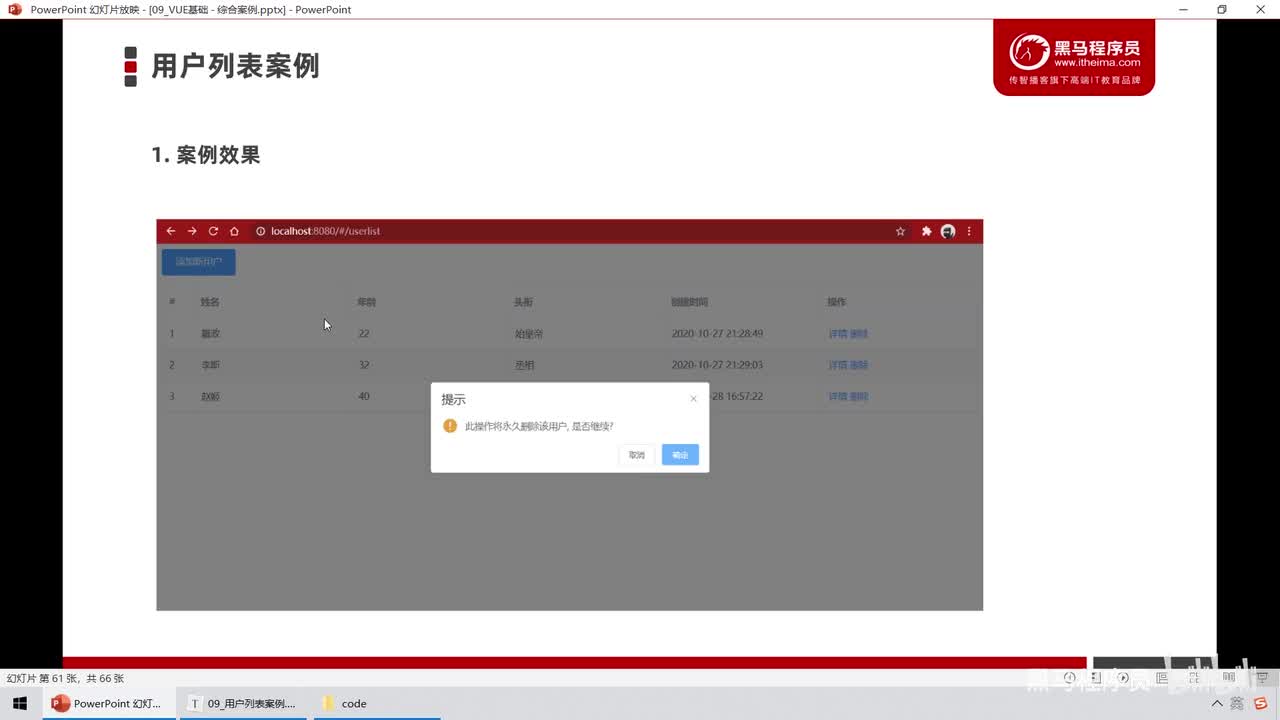1280x720 pixels.
Task: Restore down the PowerPoint window
Action: (1222, 10)
